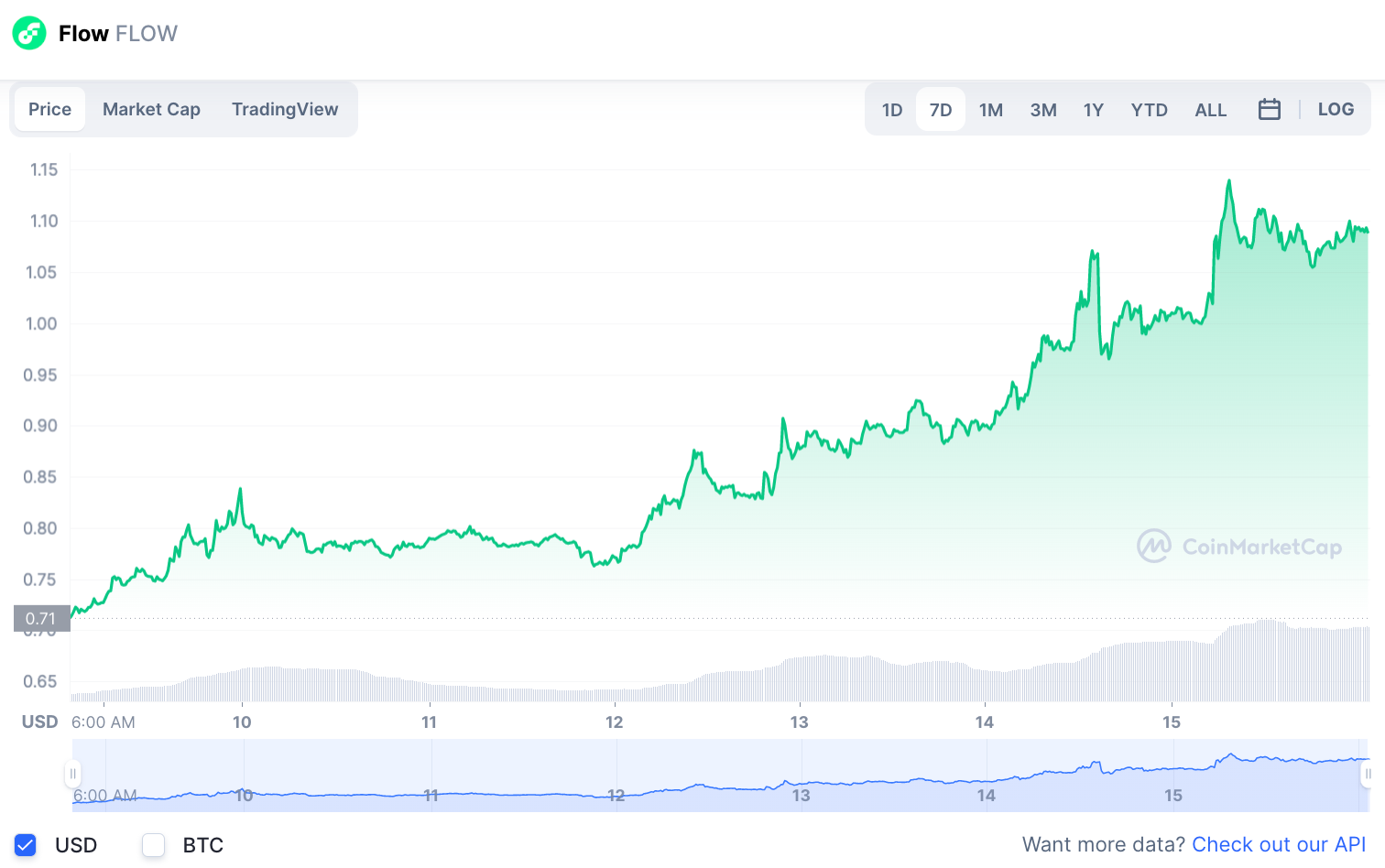The height and width of the screenshot is (868, 1385).
Task: Open the calendar date range picker
Action: coord(1269,109)
